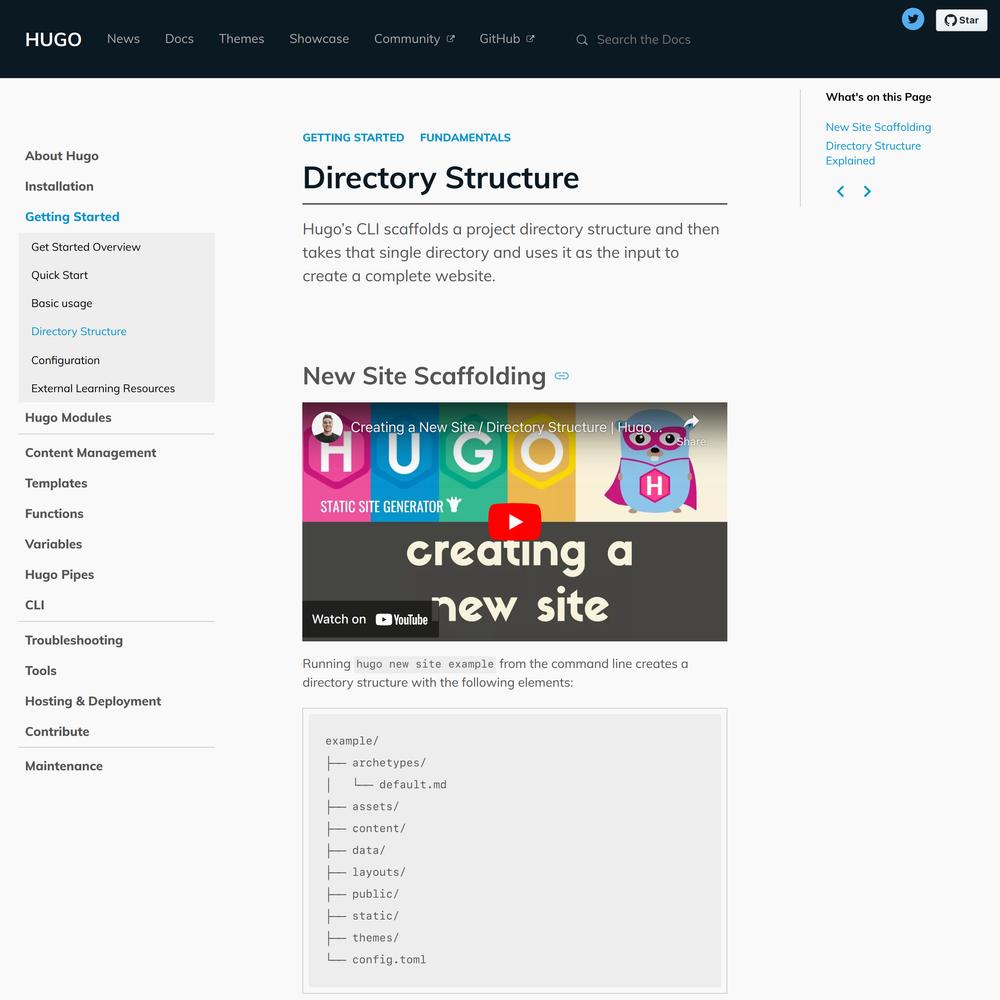Expand Functions sidebar section

click(54, 513)
